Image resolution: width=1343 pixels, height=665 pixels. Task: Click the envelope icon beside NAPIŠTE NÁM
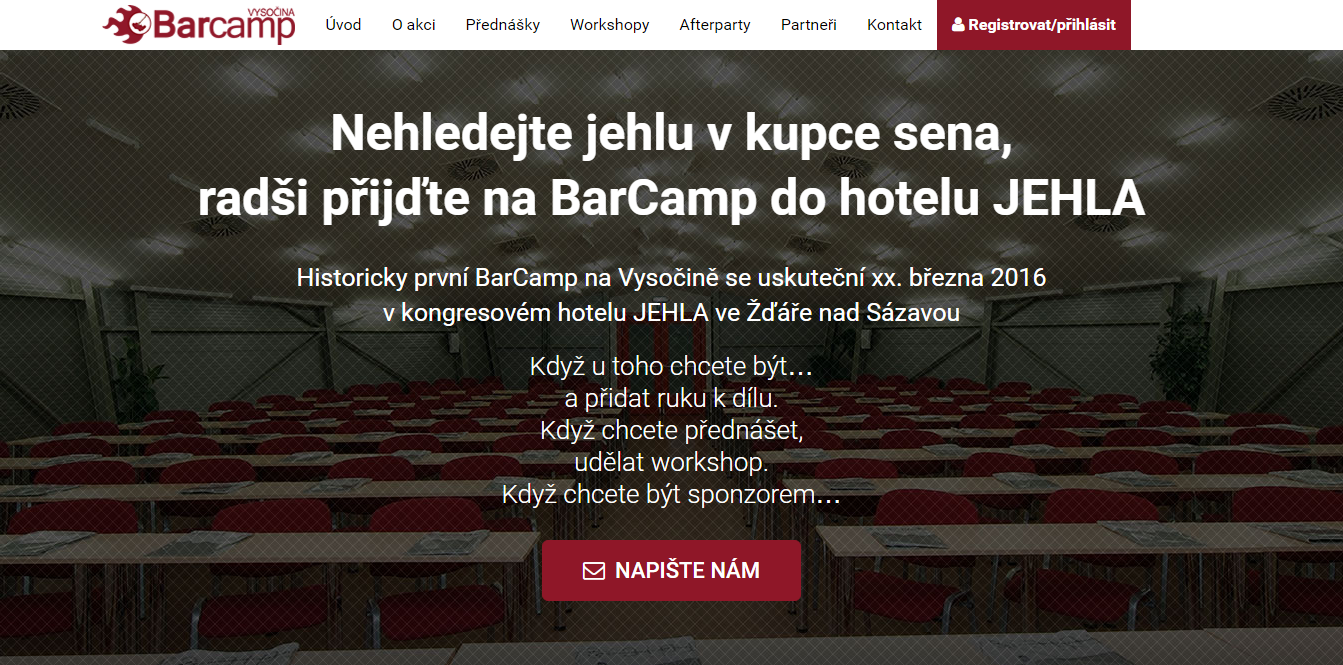[594, 571]
